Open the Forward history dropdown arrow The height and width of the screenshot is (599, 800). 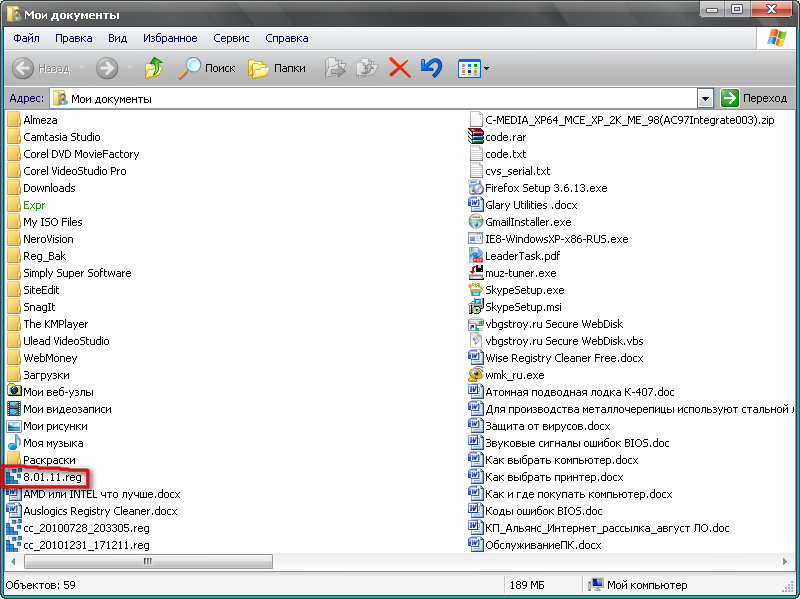129,68
